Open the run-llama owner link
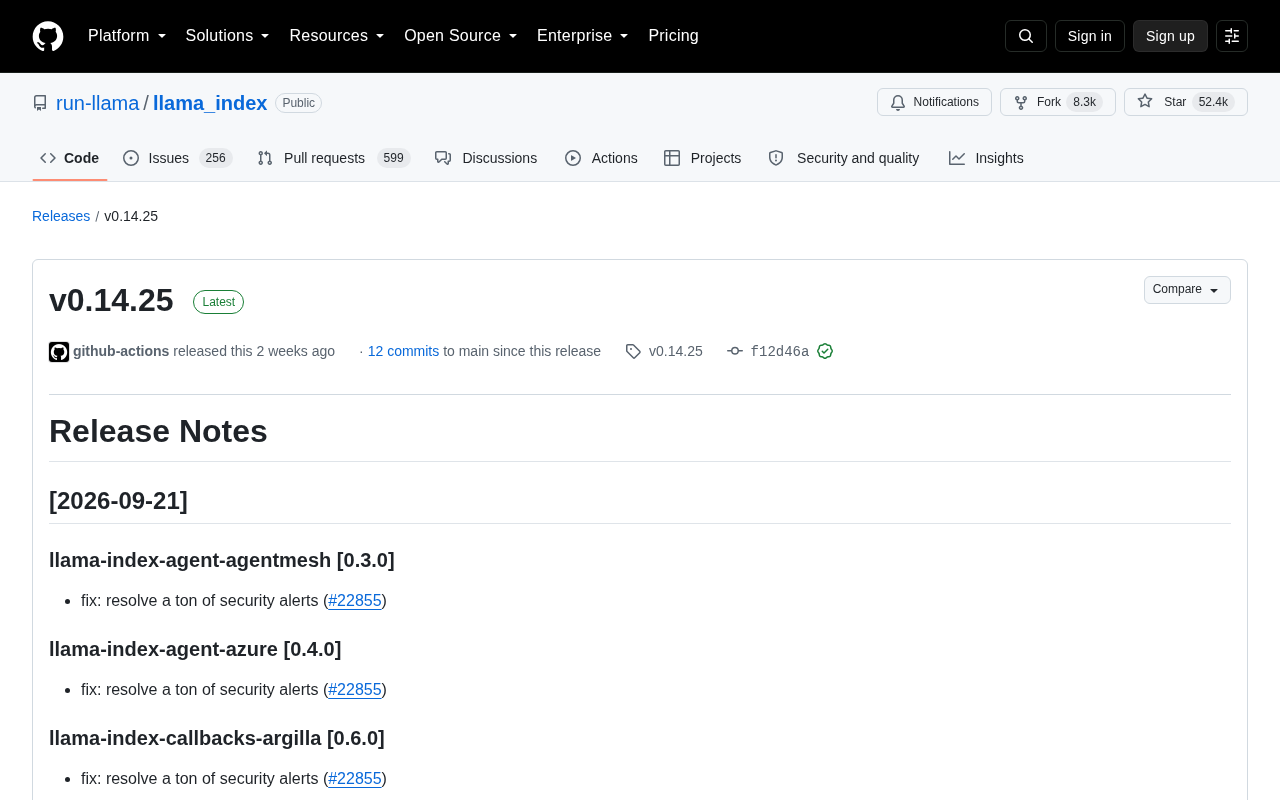The image size is (1280, 800). pyautogui.click(x=98, y=103)
